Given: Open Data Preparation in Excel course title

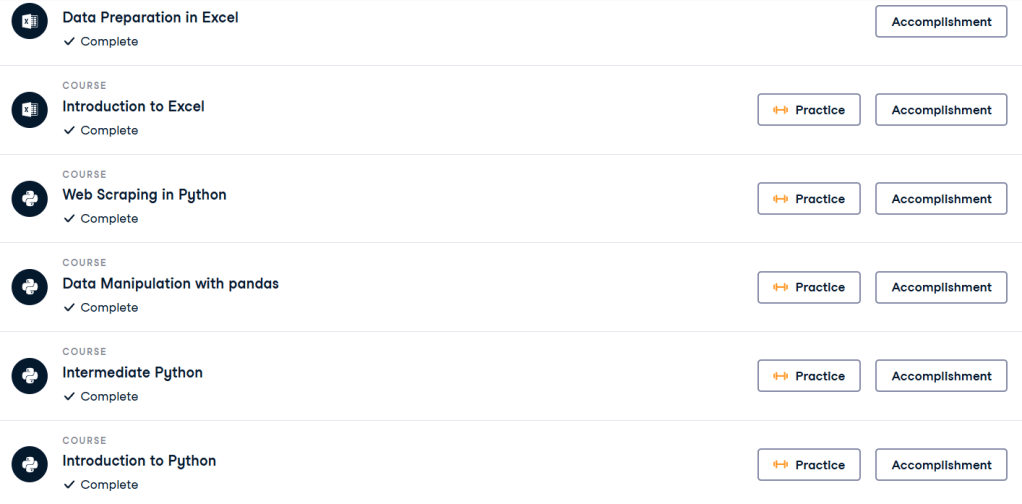Looking at the screenshot, I should coord(150,18).
